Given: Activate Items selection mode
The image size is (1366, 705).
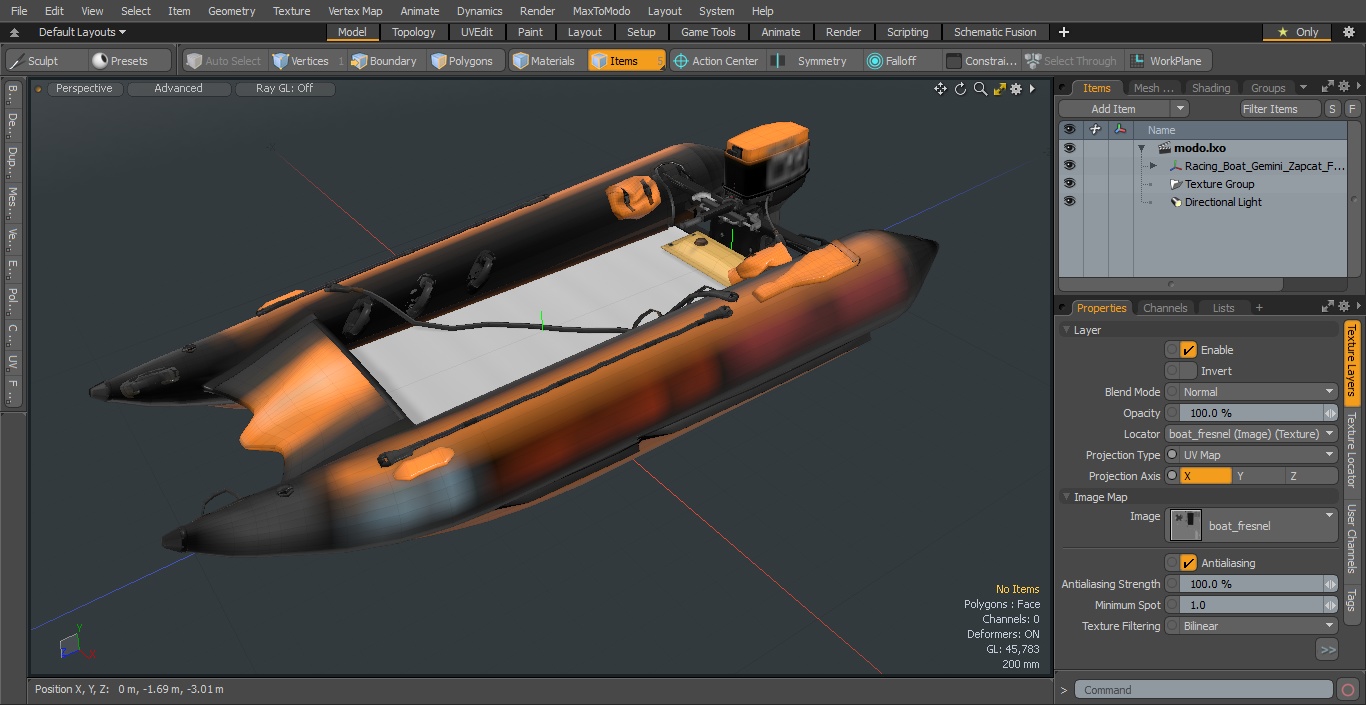Looking at the screenshot, I should tap(626, 61).
